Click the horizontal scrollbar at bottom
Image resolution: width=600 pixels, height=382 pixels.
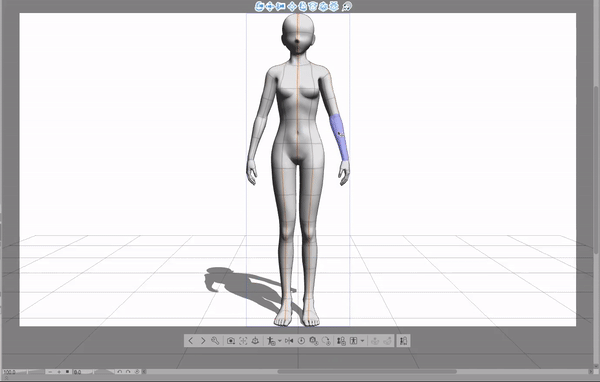tap(367, 371)
